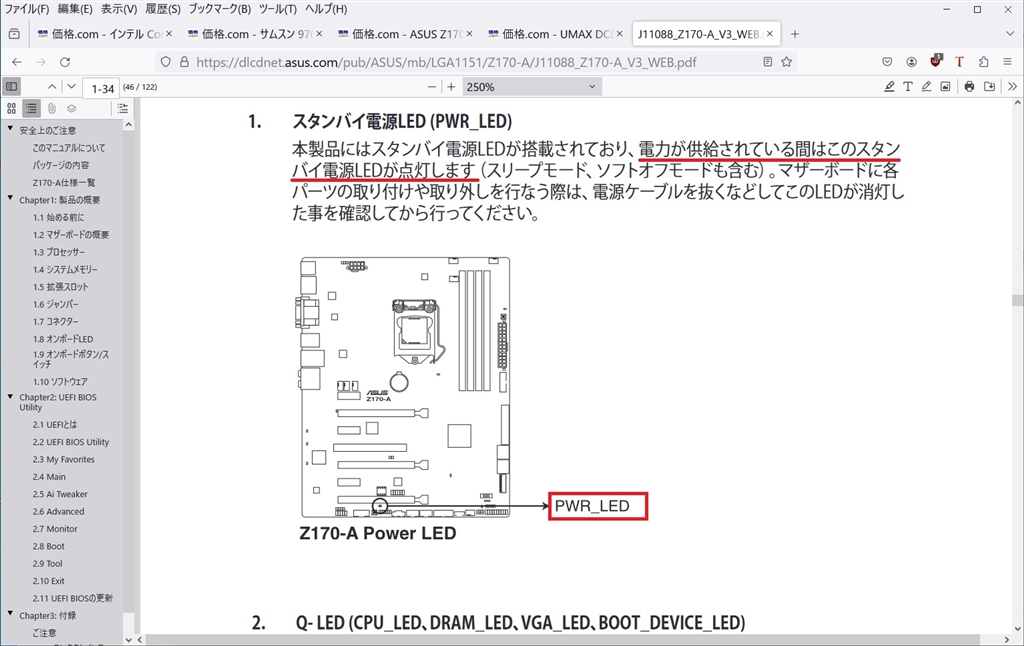Show document outline in sidebar
This screenshot has width=1024, height=646.
(x=31, y=108)
